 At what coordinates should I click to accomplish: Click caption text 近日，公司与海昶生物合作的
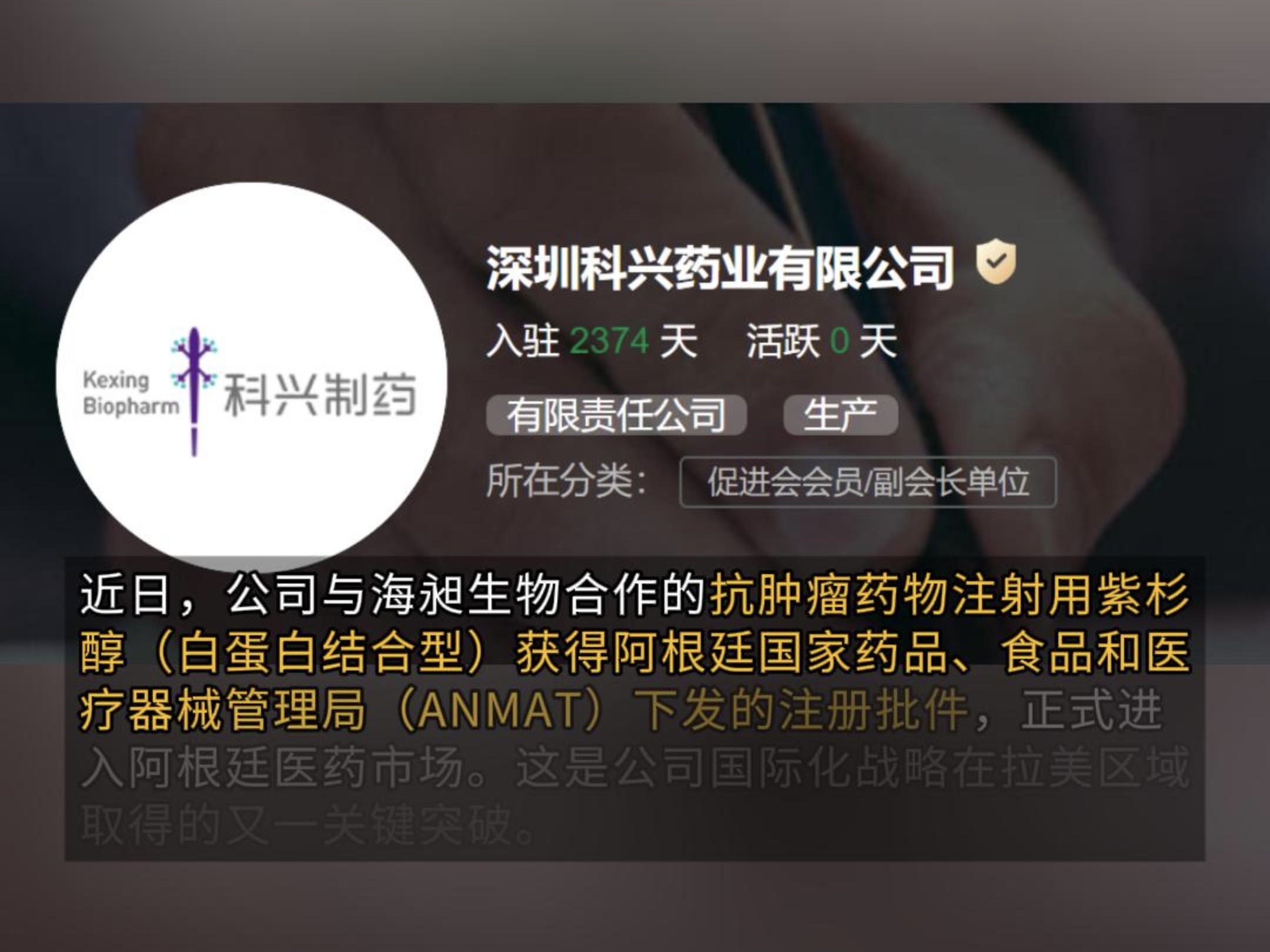[393, 595]
